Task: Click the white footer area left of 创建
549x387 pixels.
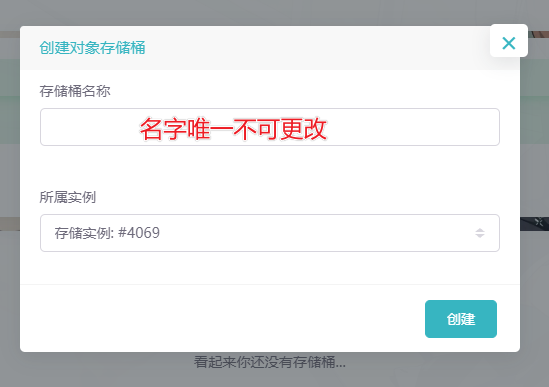Action: [223, 318]
